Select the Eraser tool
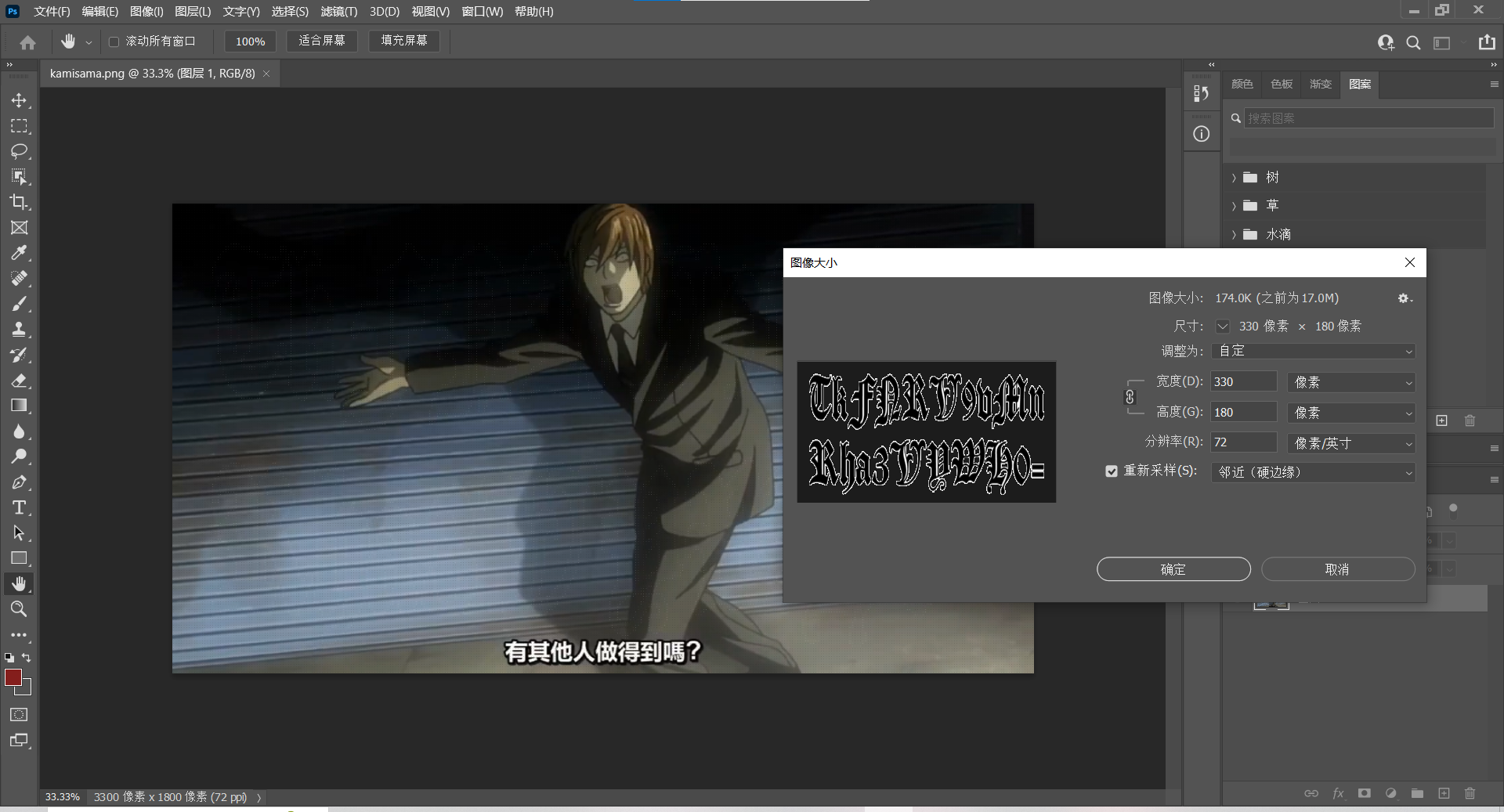Image resolution: width=1504 pixels, height=812 pixels. pos(19,381)
